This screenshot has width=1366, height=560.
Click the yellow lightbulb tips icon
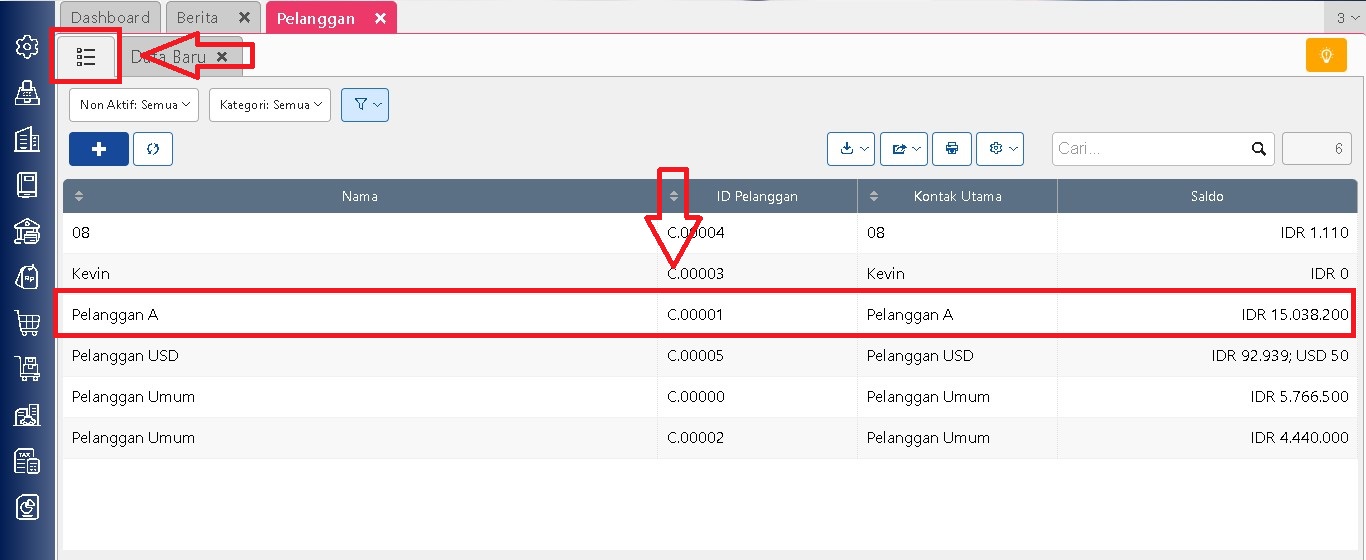click(1326, 56)
